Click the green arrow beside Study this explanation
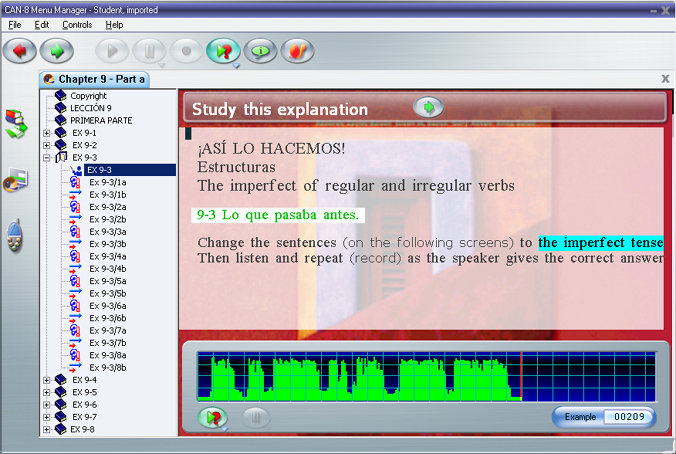The width and height of the screenshot is (676, 454). pyautogui.click(x=428, y=108)
